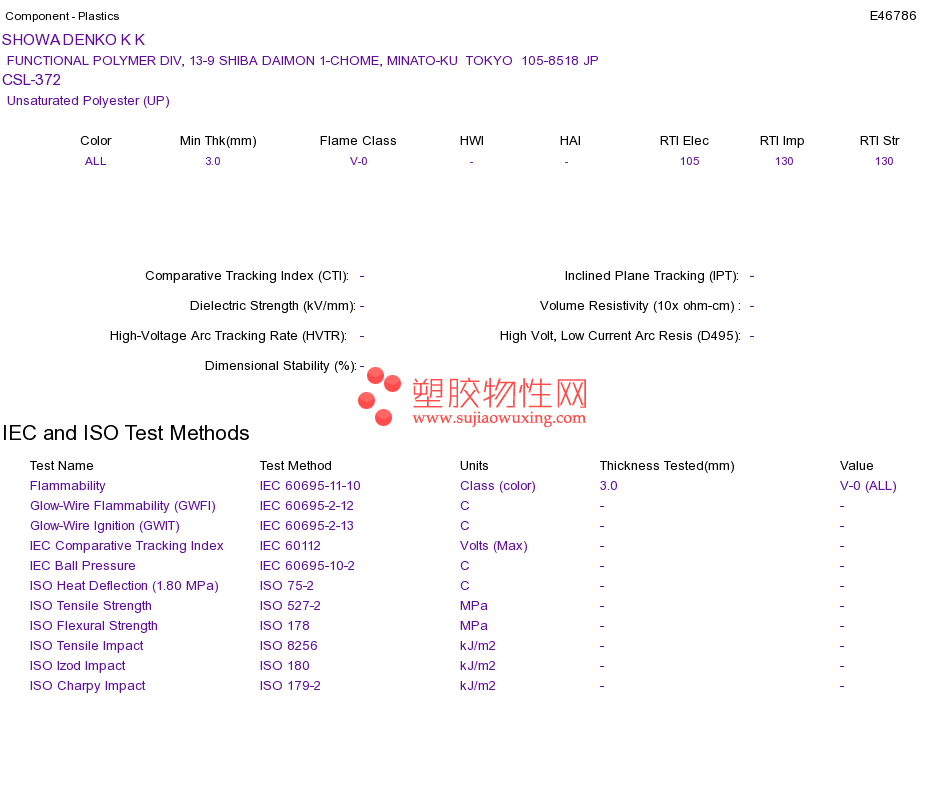950x800 pixels.
Task: Select the V-0 flame class value
Action: pos(359,161)
